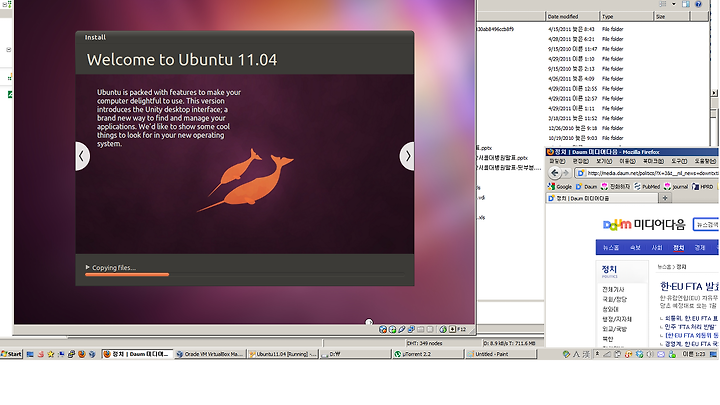Click VirtualBox mouse integration status icon

point(443,329)
